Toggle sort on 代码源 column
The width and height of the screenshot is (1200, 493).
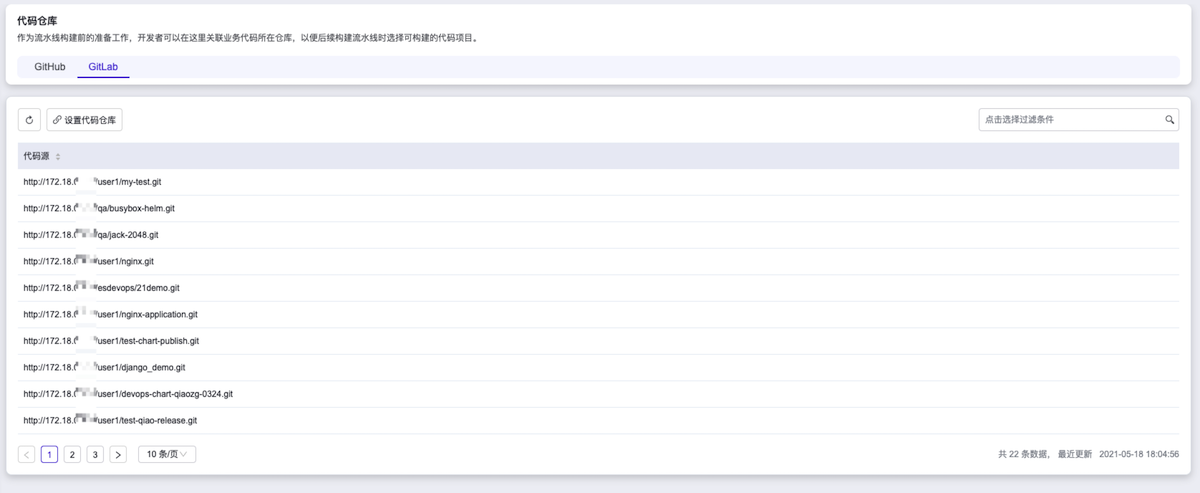pyautogui.click(x=58, y=157)
